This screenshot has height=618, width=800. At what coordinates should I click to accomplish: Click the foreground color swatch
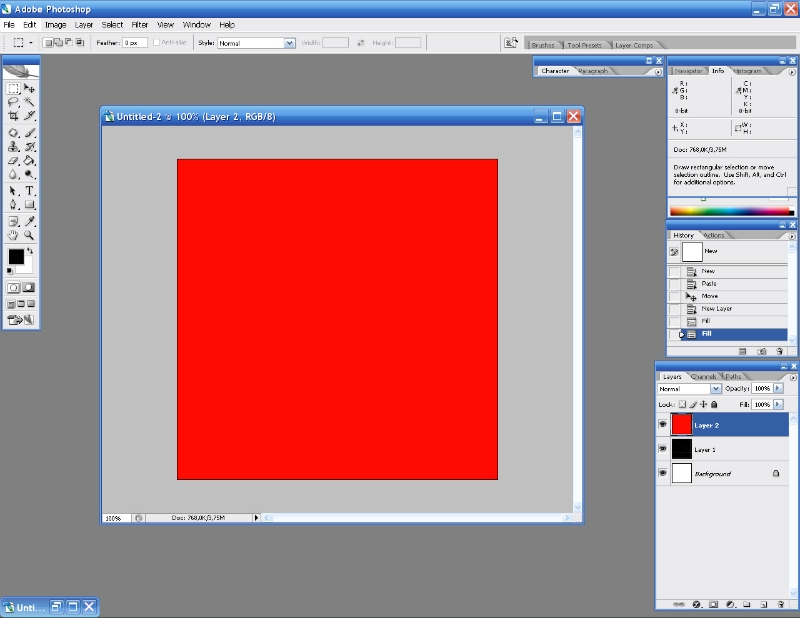point(16,257)
